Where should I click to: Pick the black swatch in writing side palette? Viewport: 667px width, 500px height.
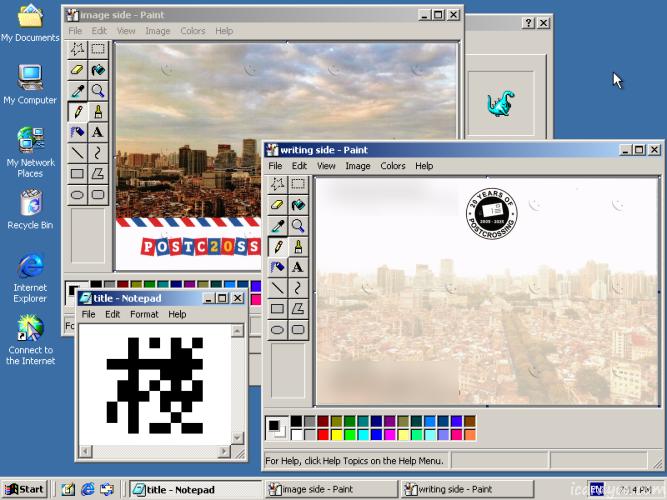pyautogui.click(x=296, y=421)
